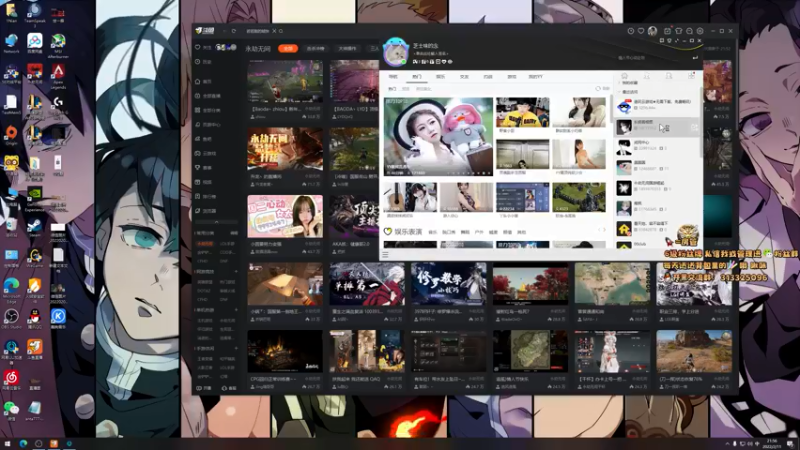Image resolution: width=800 pixels, height=450 pixels.
Task: Open the Huya stream thumbnail with white-haired swordsman
Action: point(367,284)
